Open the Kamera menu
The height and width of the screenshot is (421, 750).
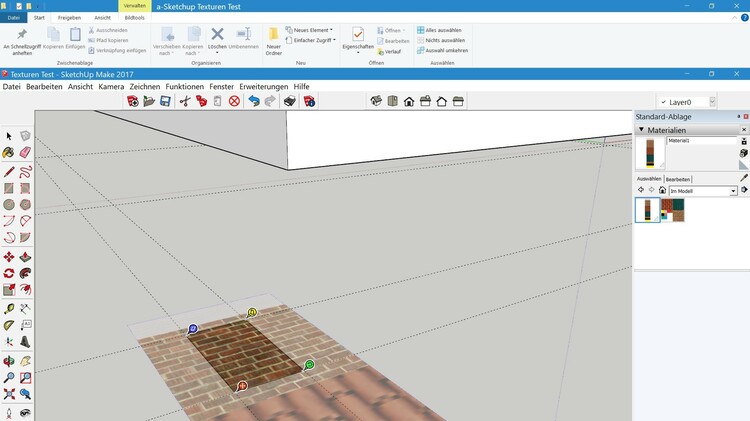[111, 87]
